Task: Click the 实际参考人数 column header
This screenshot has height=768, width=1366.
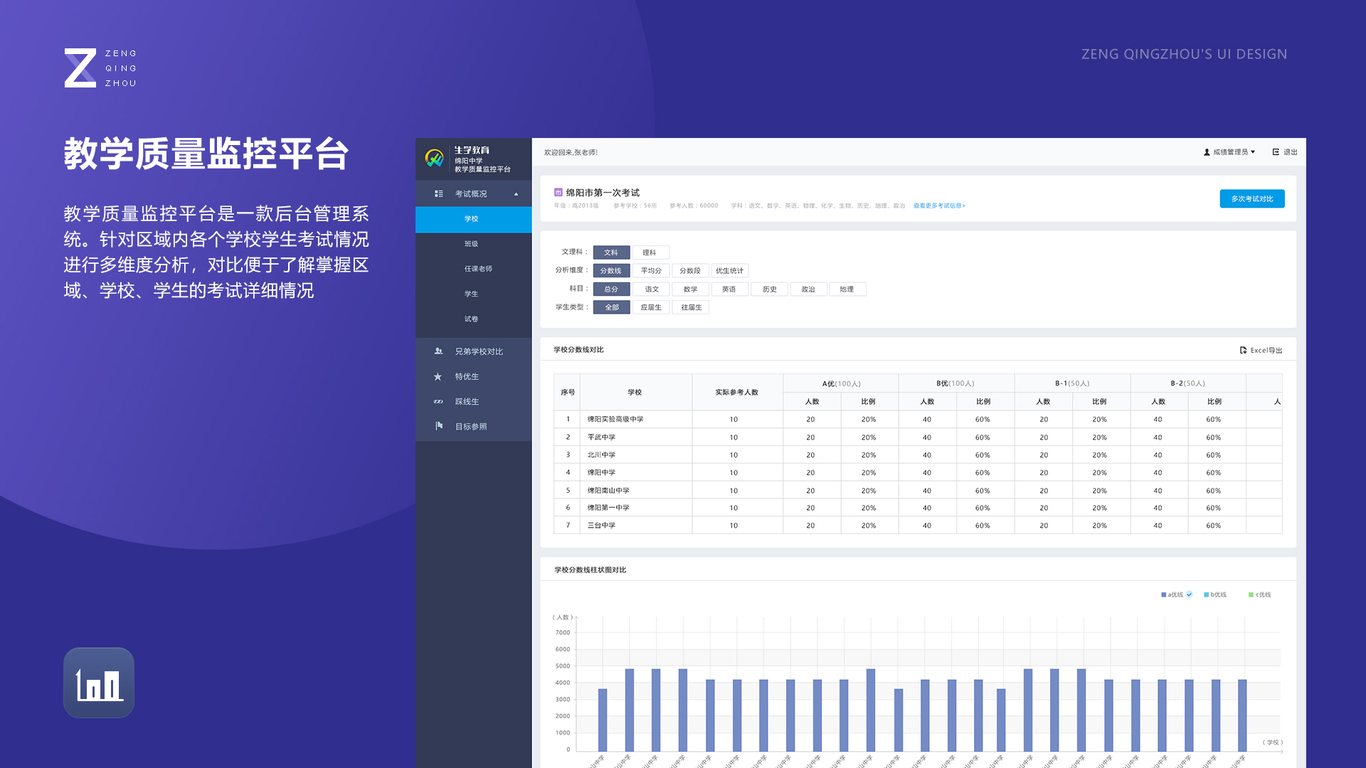Action: click(x=737, y=392)
